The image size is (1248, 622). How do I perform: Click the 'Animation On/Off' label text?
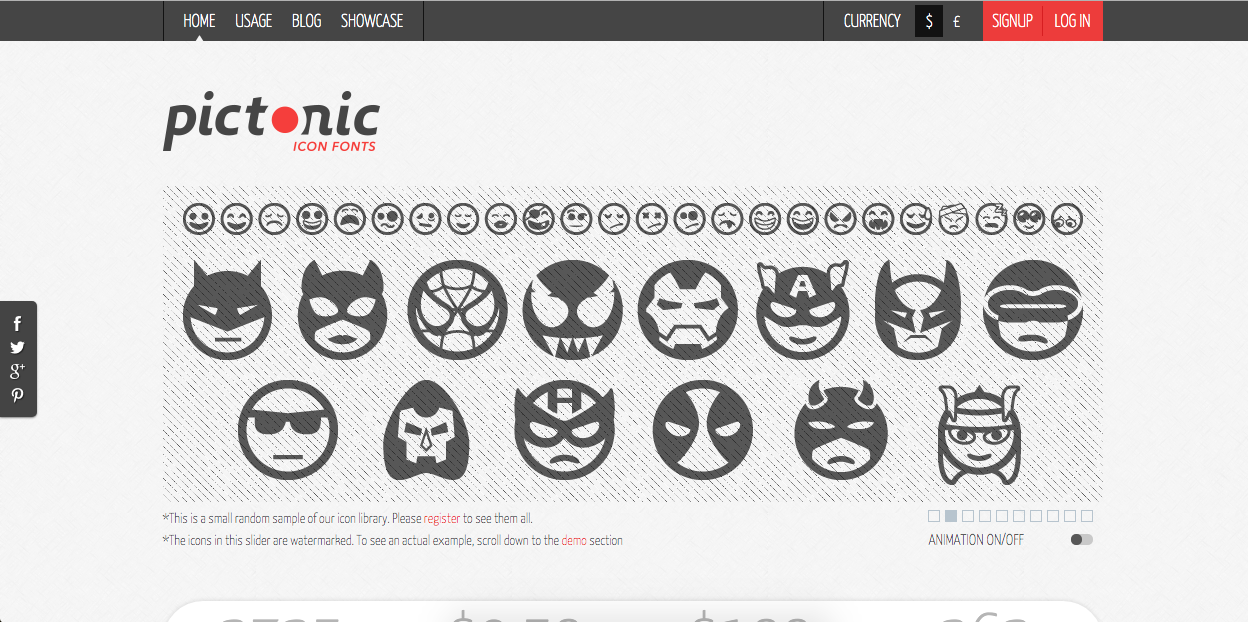click(976, 540)
